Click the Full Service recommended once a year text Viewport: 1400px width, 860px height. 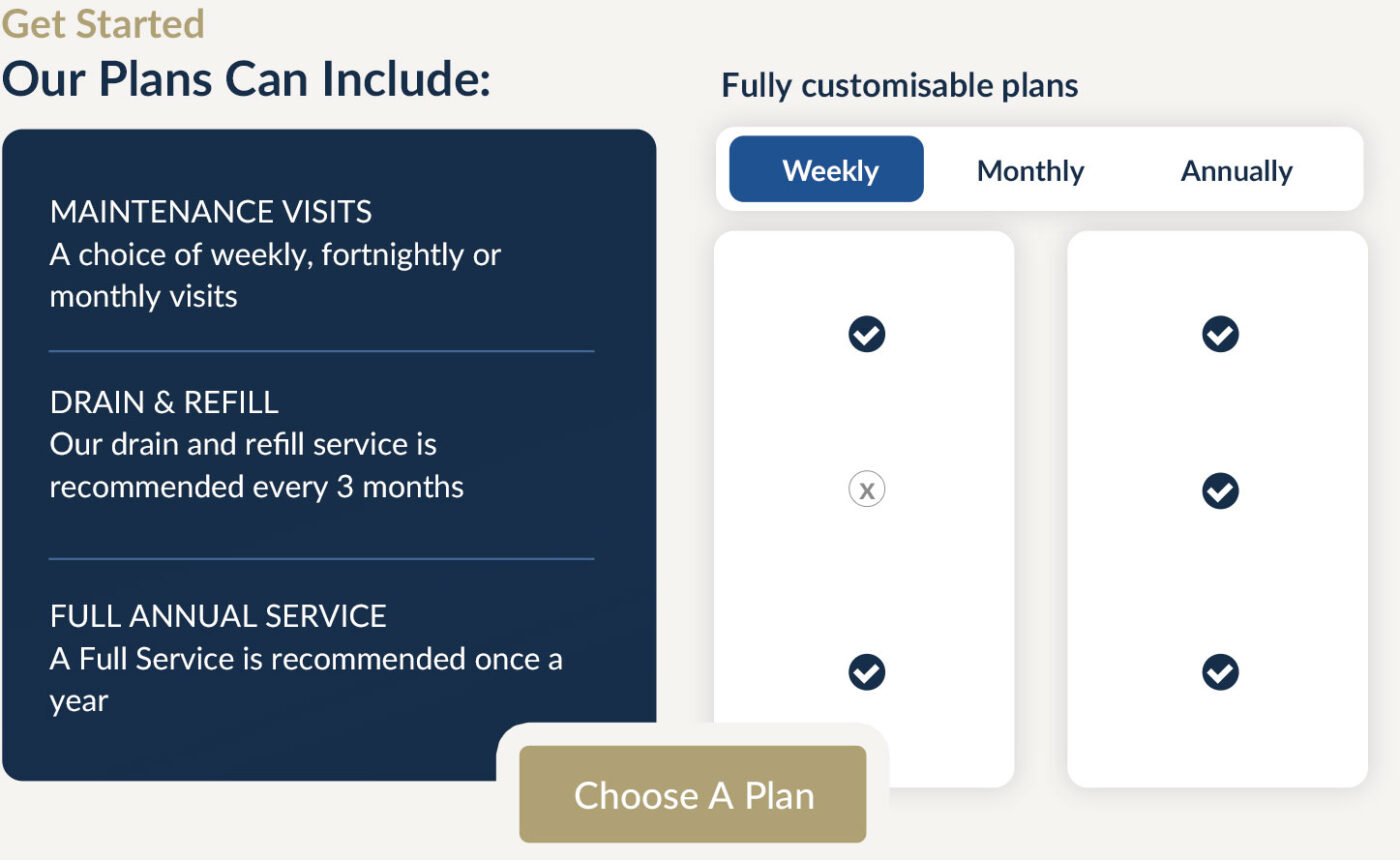[x=305, y=679]
